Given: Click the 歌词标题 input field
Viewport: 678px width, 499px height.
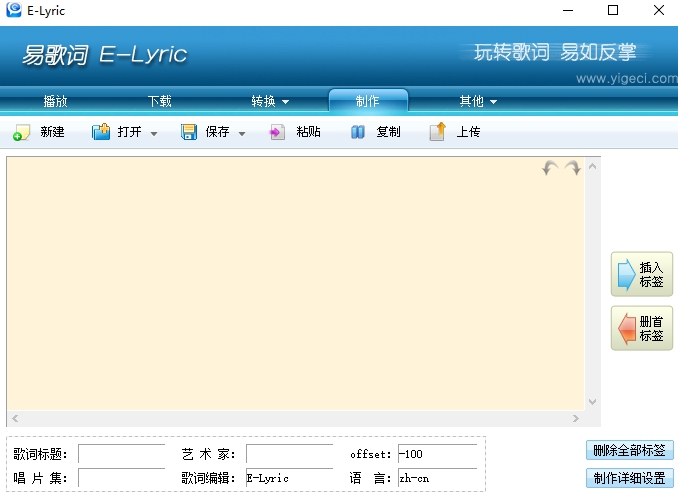Looking at the screenshot, I should click(x=122, y=454).
